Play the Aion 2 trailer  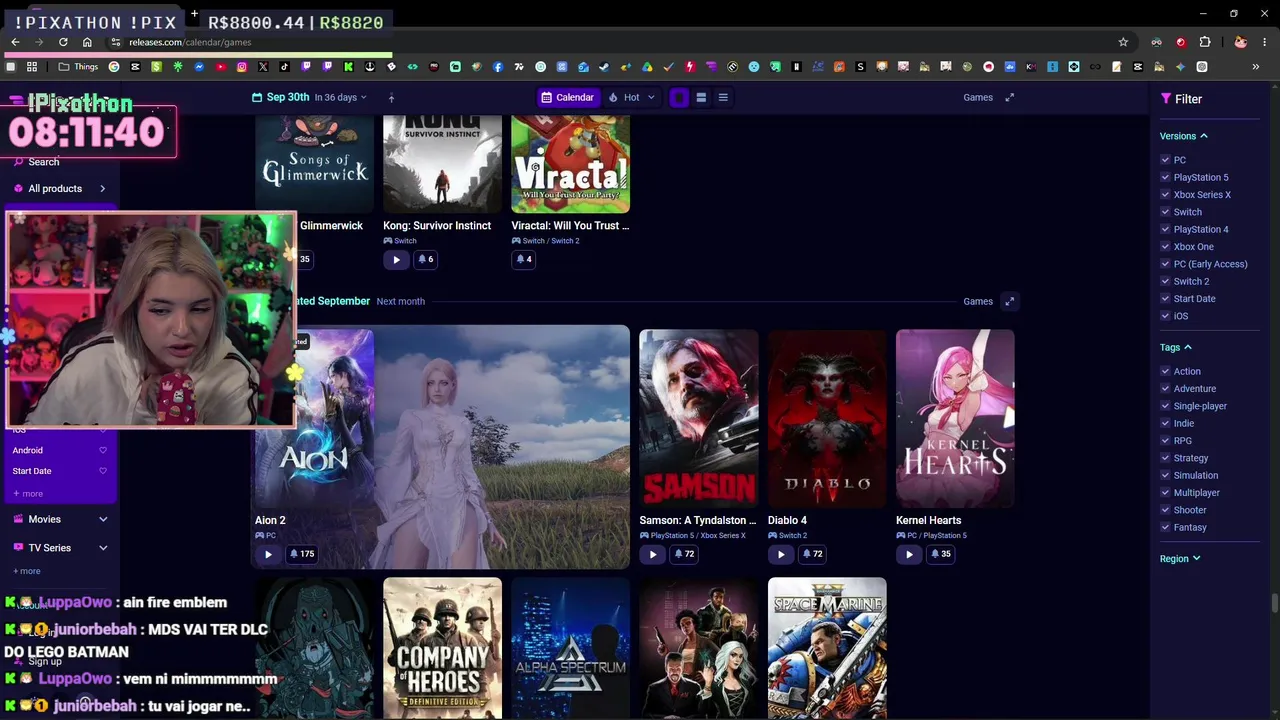pyautogui.click(x=268, y=554)
